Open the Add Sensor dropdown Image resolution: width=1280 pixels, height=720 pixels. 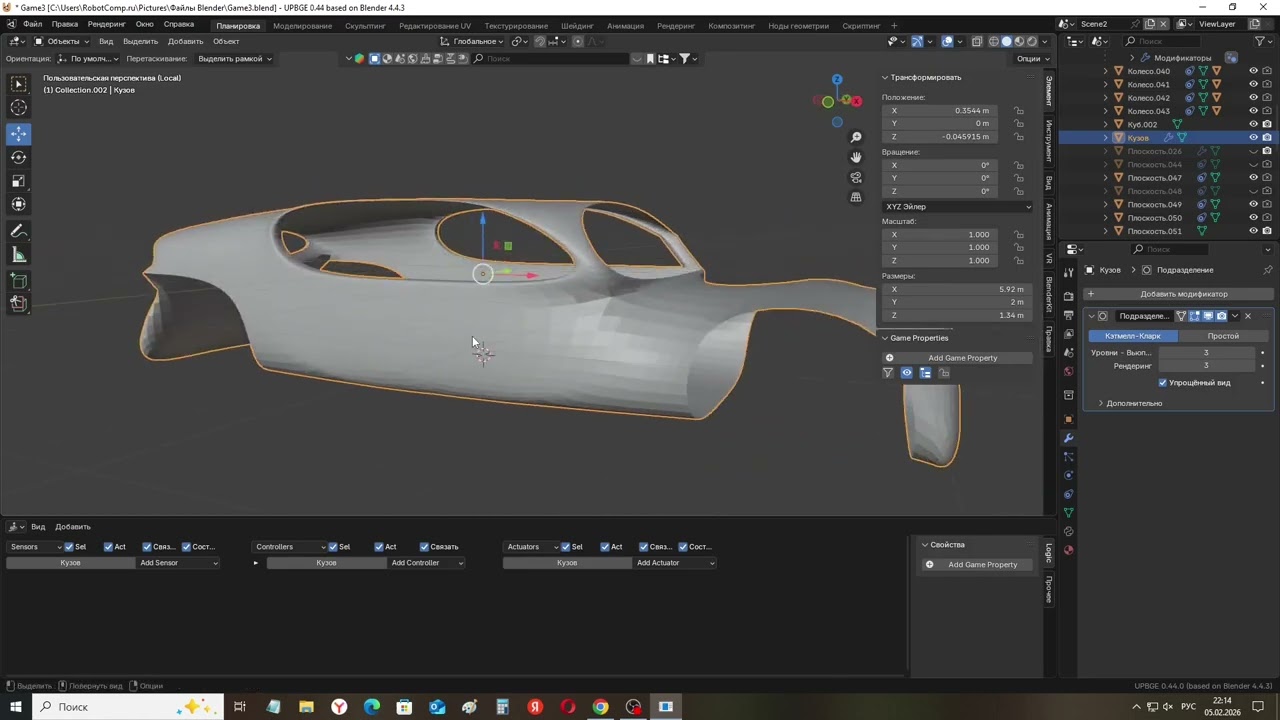pyautogui.click(x=178, y=563)
